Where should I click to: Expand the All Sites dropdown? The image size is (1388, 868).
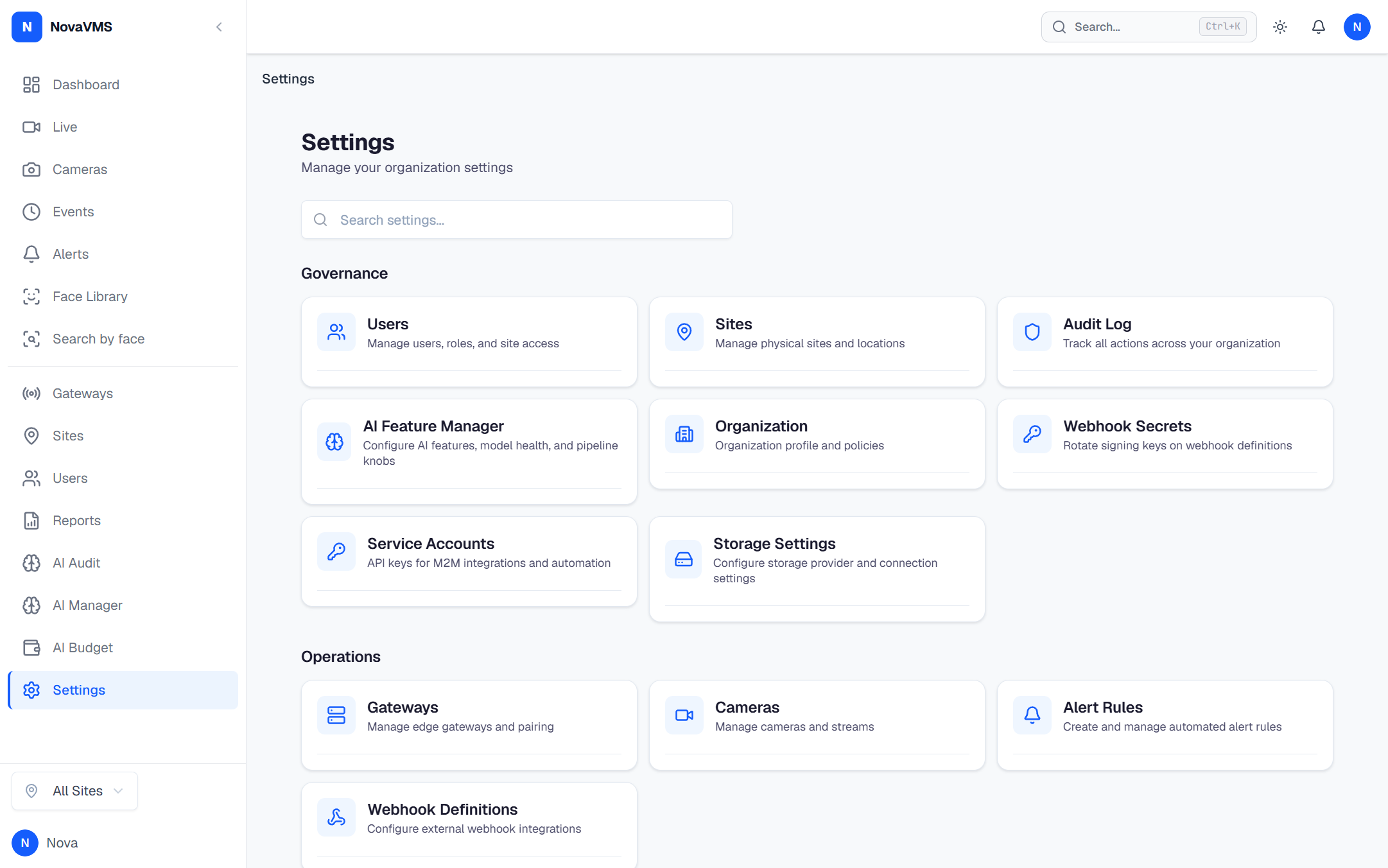click(74, 791)
